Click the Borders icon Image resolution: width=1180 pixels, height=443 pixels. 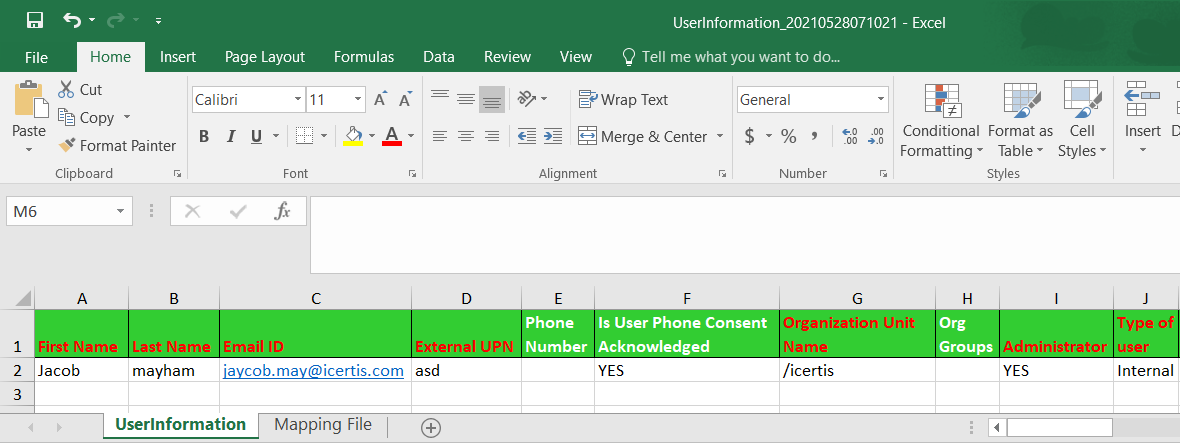tap(304, 136)
